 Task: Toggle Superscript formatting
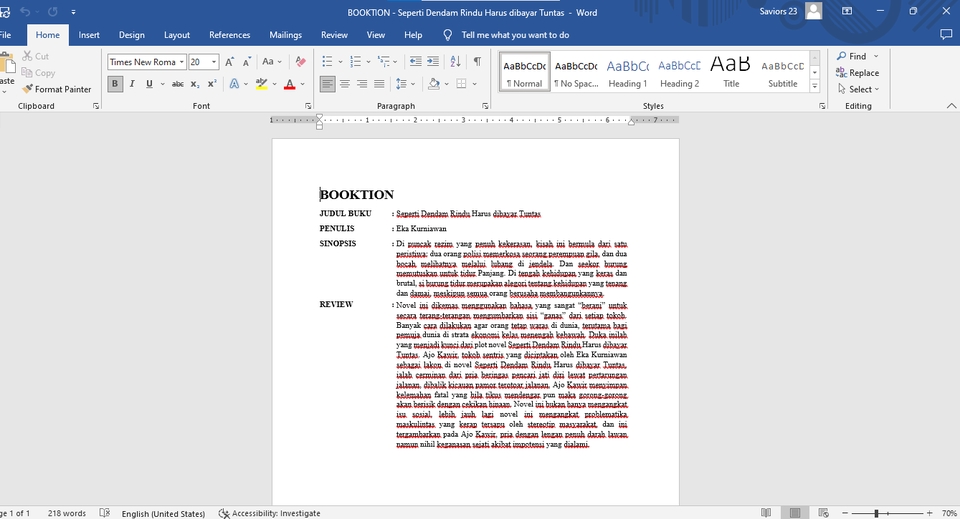coord(212,84)
